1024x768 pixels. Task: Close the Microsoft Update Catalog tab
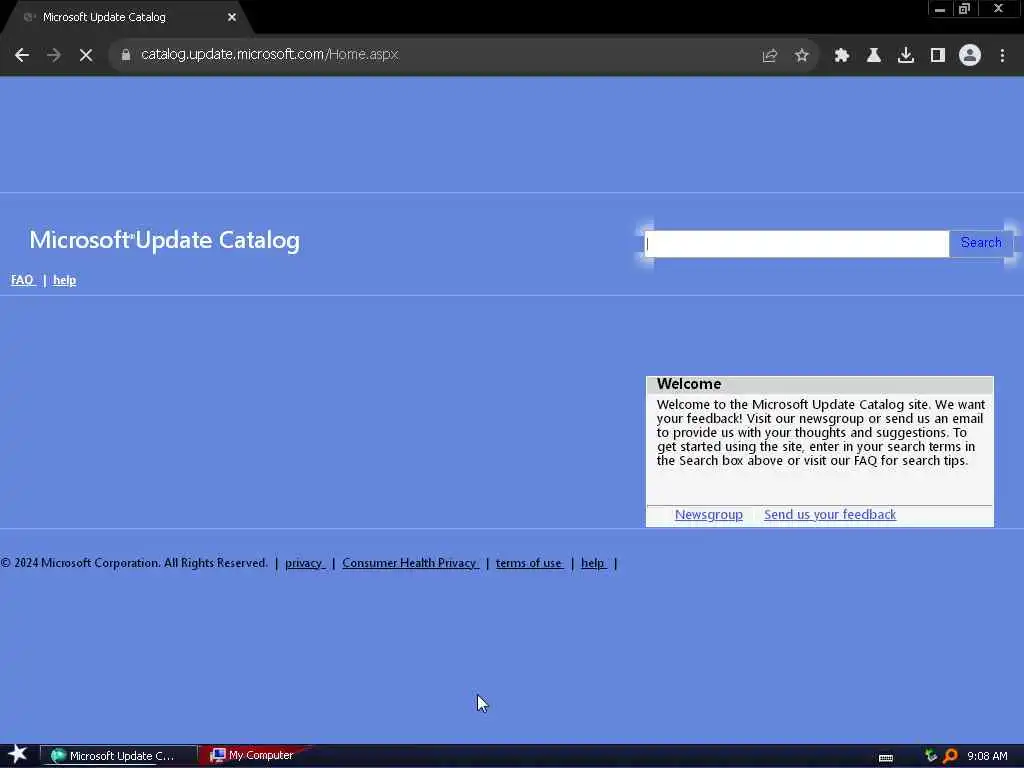(232, 17)
